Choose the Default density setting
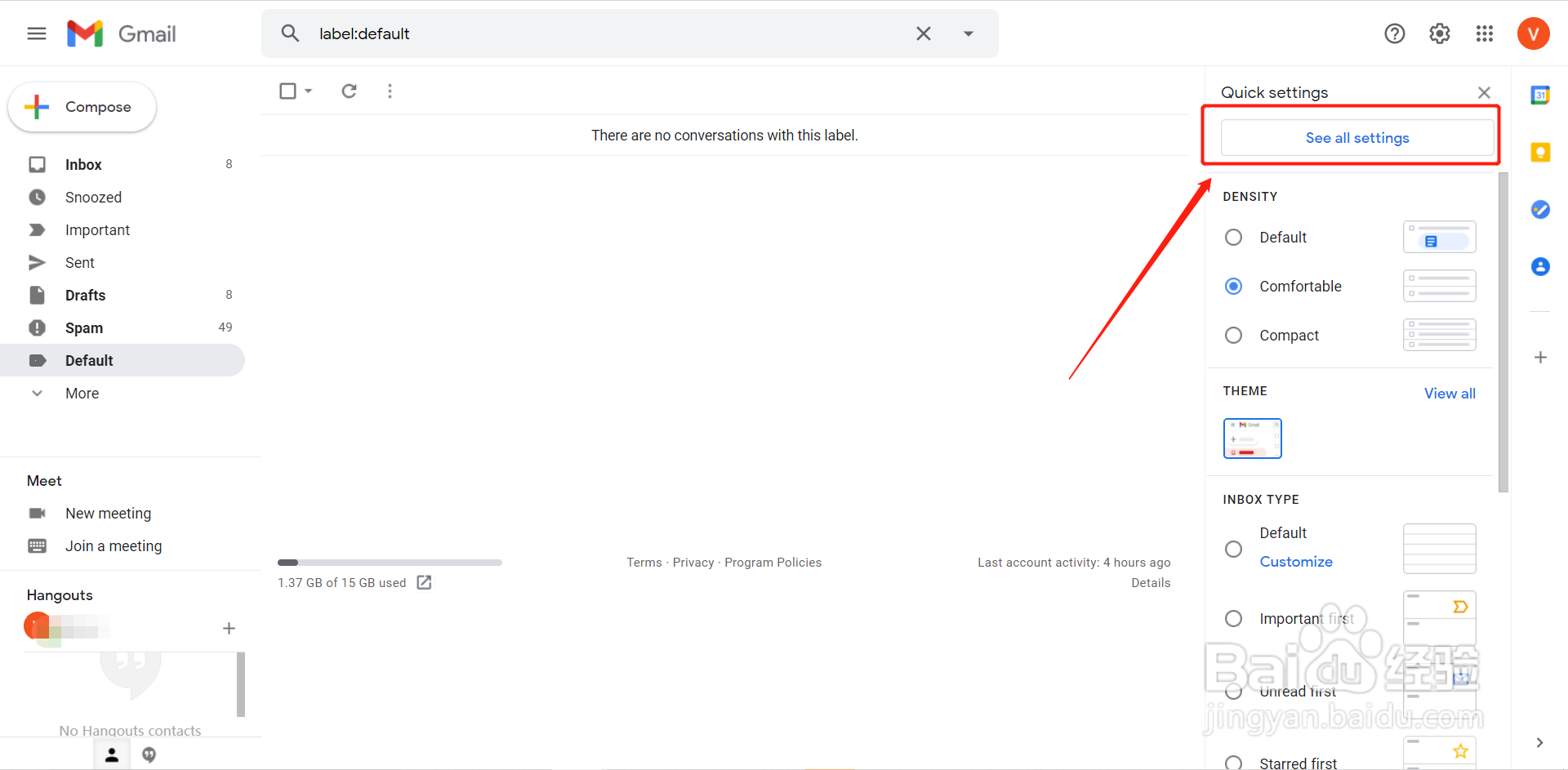This screenshot has width=1568, height=770. click(x=1233, y=237)
